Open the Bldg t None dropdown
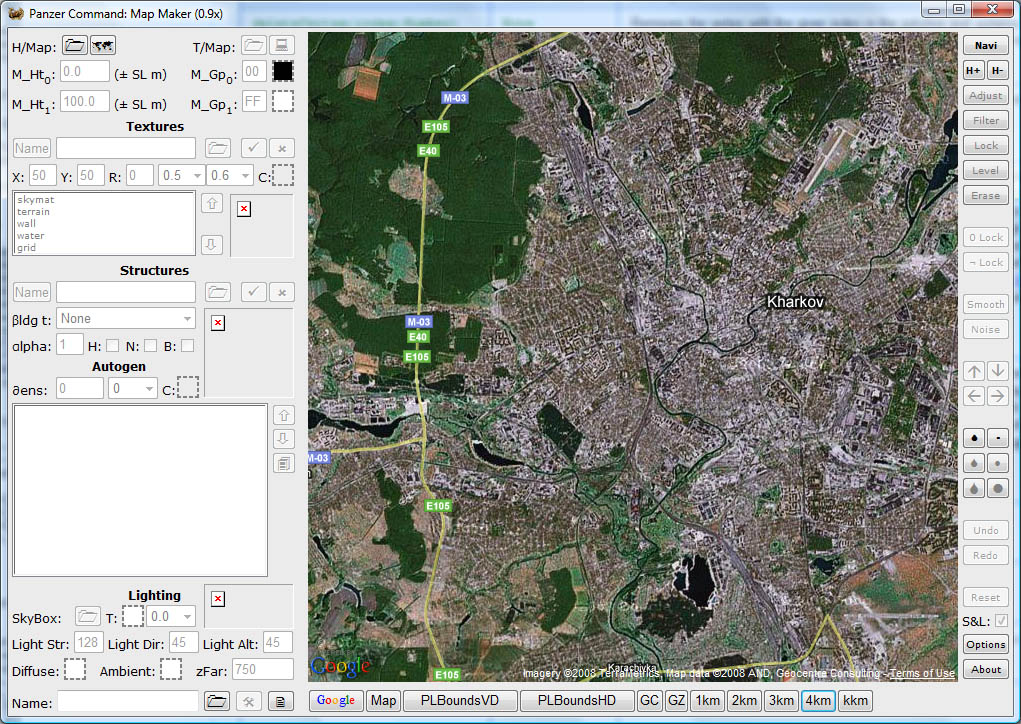The width and height of the screenshot is (1021, 724). [126, 318]
